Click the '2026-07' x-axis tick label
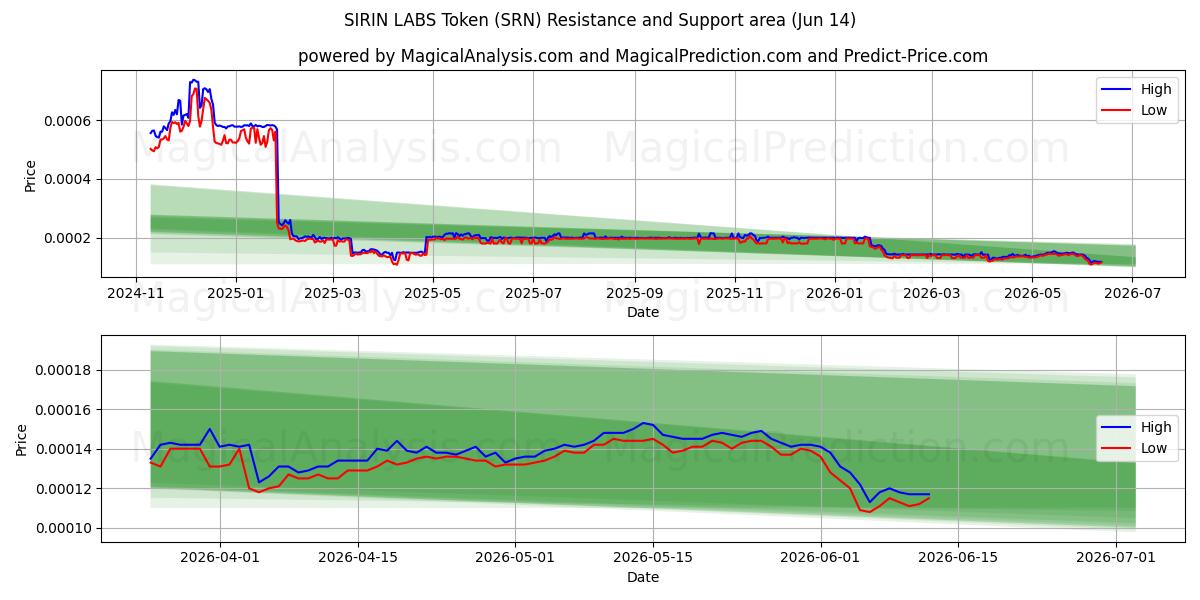Image resolution: width=1200 pixels, height=600 pixels. (x=1131, y=293)
